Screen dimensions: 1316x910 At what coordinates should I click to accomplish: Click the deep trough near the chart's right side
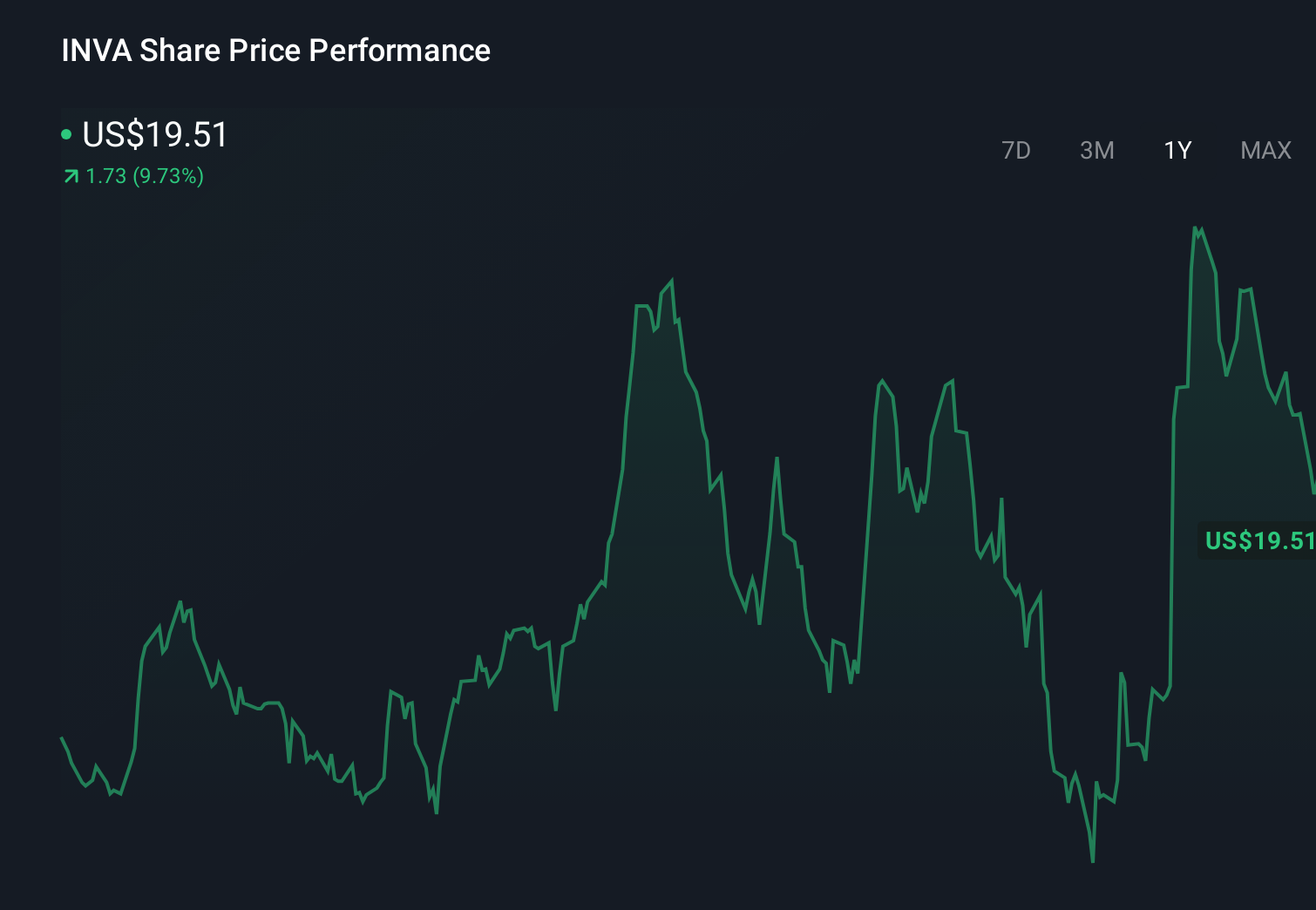coord(1093,859)
